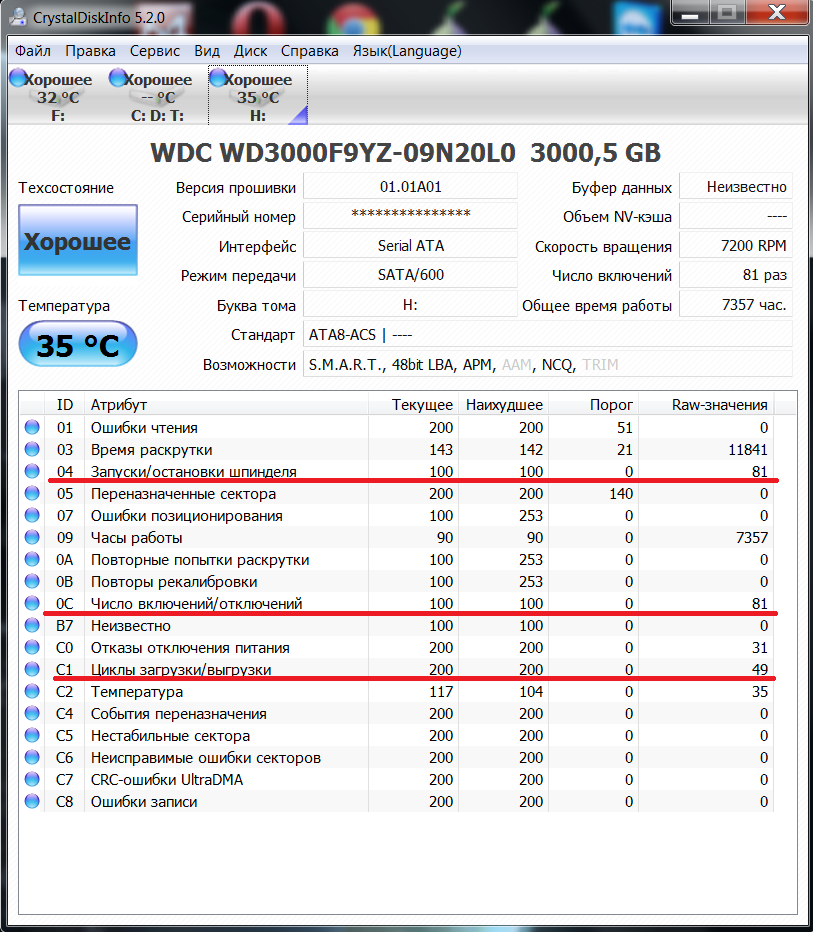This screenshot has width=813, height=932.
Task: Click the firmware version field 01.01A01
Action: pos(411,187)
